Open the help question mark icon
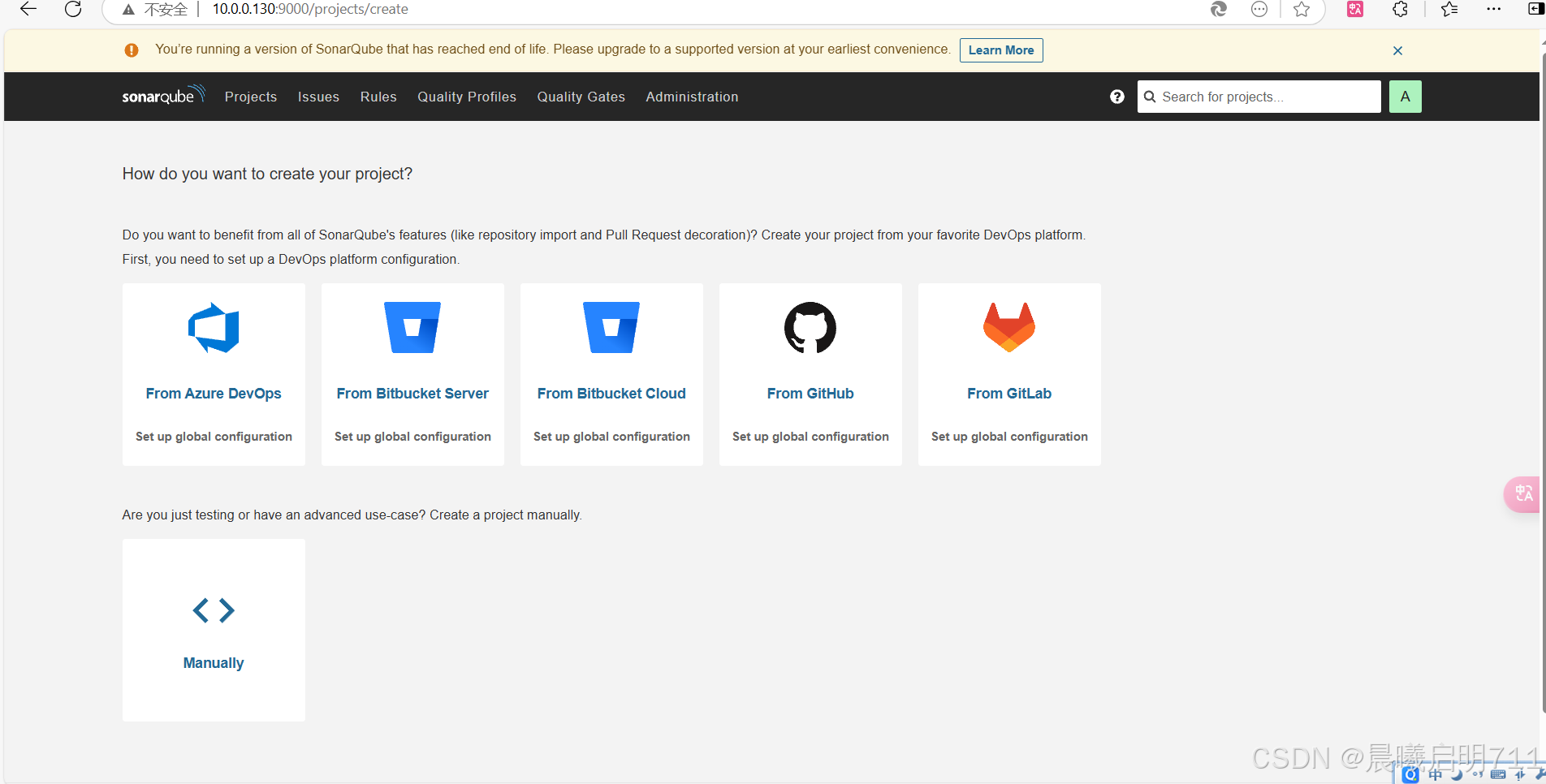The width and height of the screenshot is (1546, 784). 1117,97
